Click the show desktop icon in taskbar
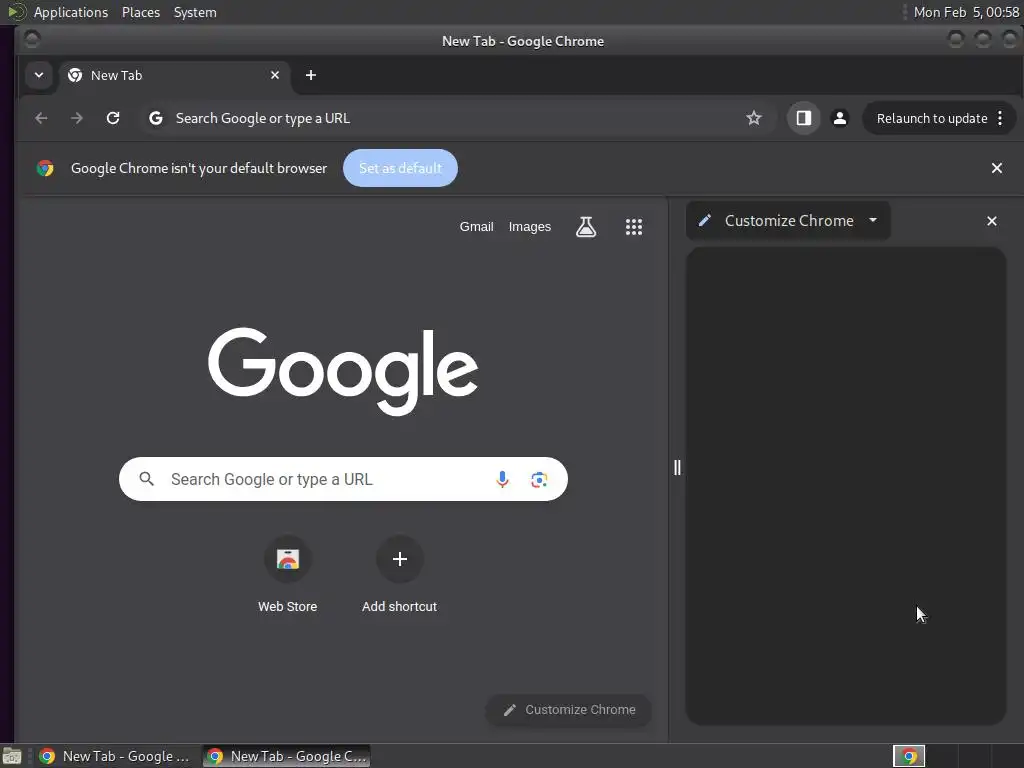1024x768 pixels. click(x=12, y=756)
